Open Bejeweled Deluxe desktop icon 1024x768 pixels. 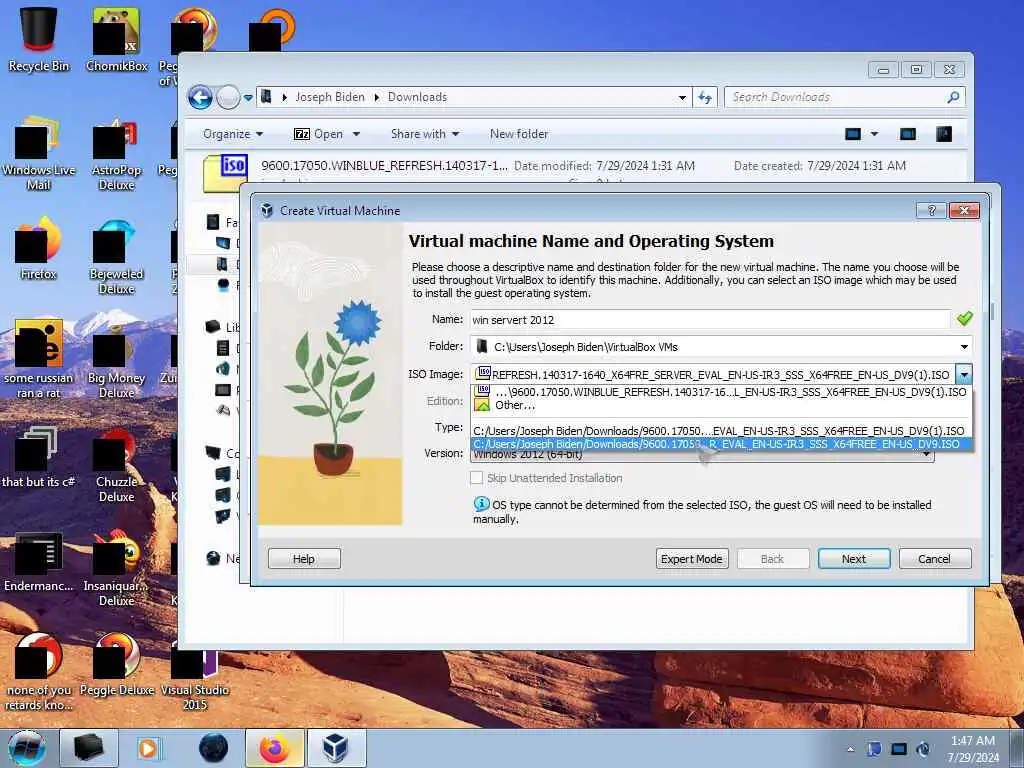pos(116,257)
